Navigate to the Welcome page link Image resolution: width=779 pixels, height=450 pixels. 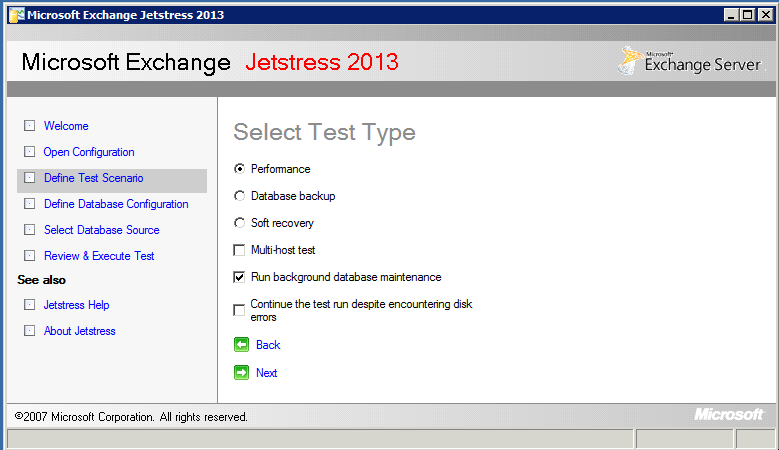coord(66,126)
